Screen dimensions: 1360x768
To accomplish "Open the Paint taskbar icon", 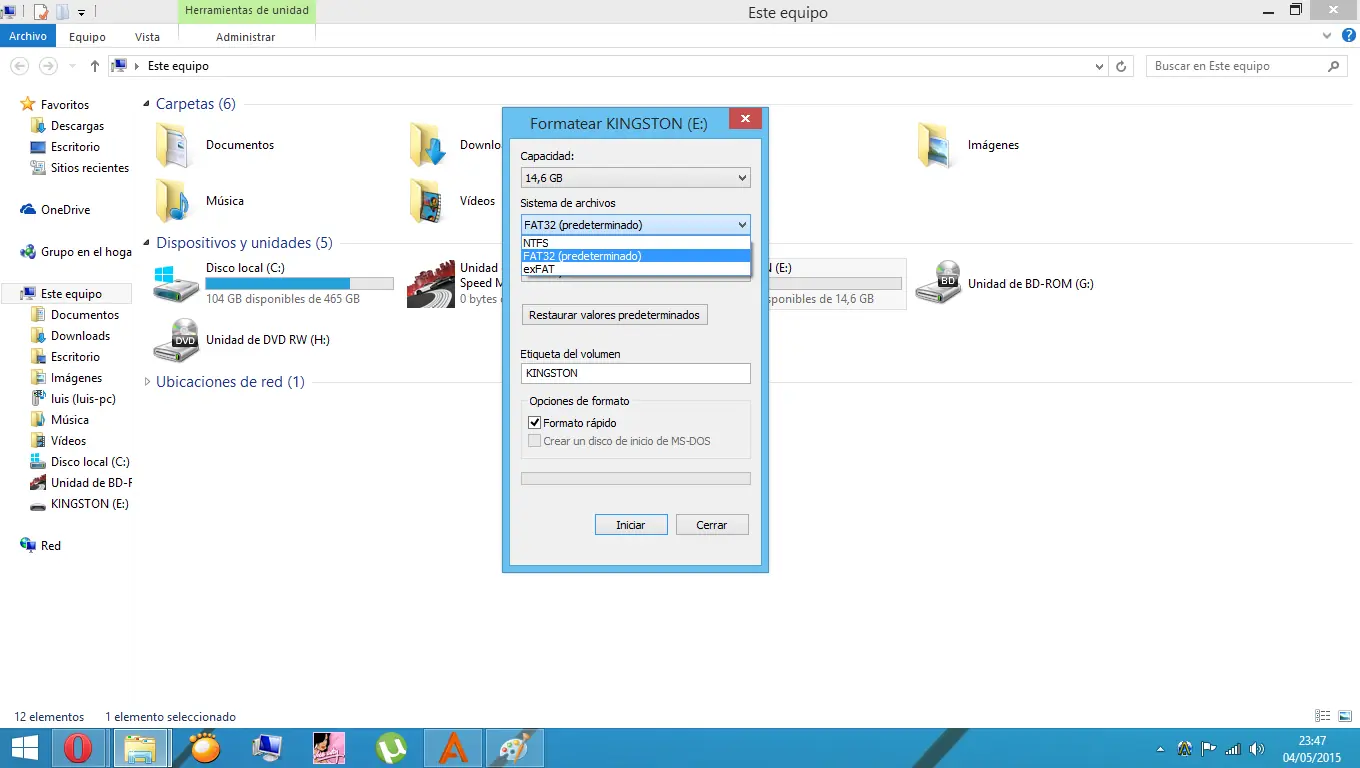I will click(x=516, y=748).
